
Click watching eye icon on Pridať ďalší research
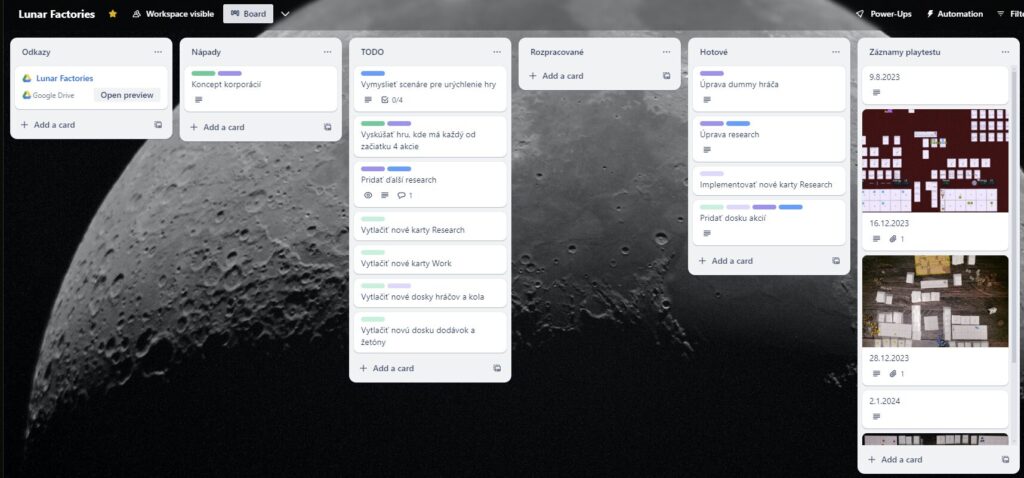368,195
